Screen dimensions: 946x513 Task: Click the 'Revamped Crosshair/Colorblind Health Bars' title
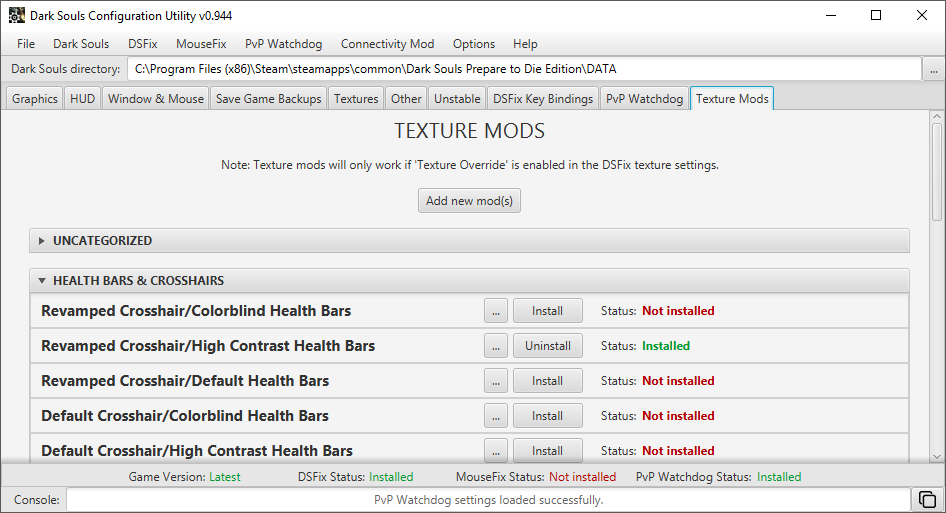196,311
